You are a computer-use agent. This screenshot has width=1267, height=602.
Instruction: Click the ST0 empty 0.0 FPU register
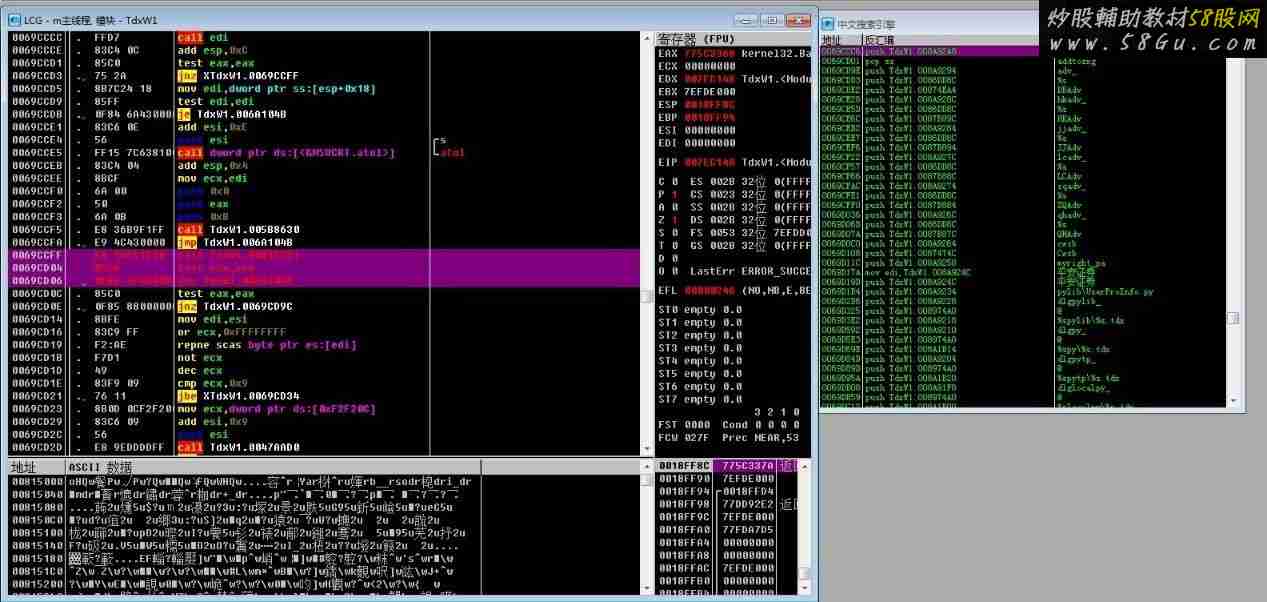(x=700, y=309)
